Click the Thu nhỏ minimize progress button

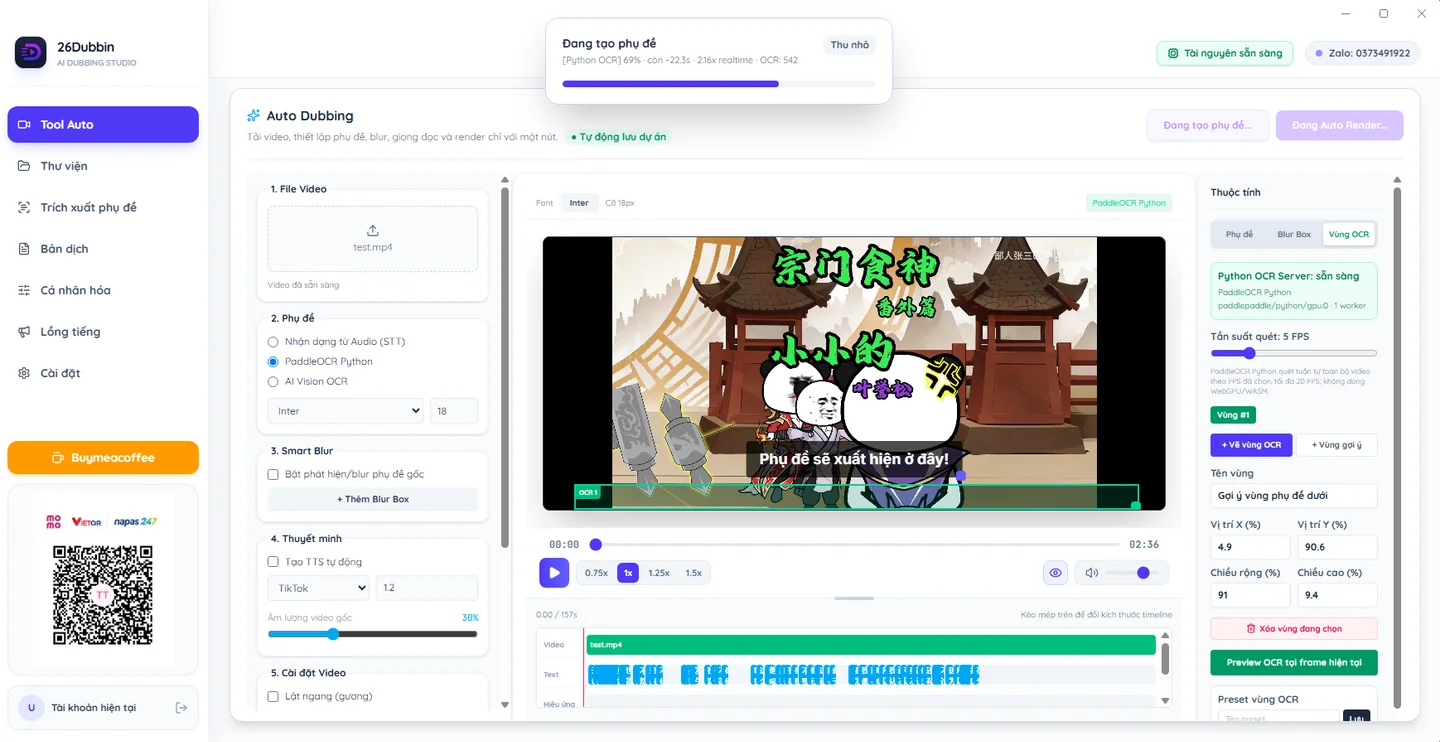850,45
